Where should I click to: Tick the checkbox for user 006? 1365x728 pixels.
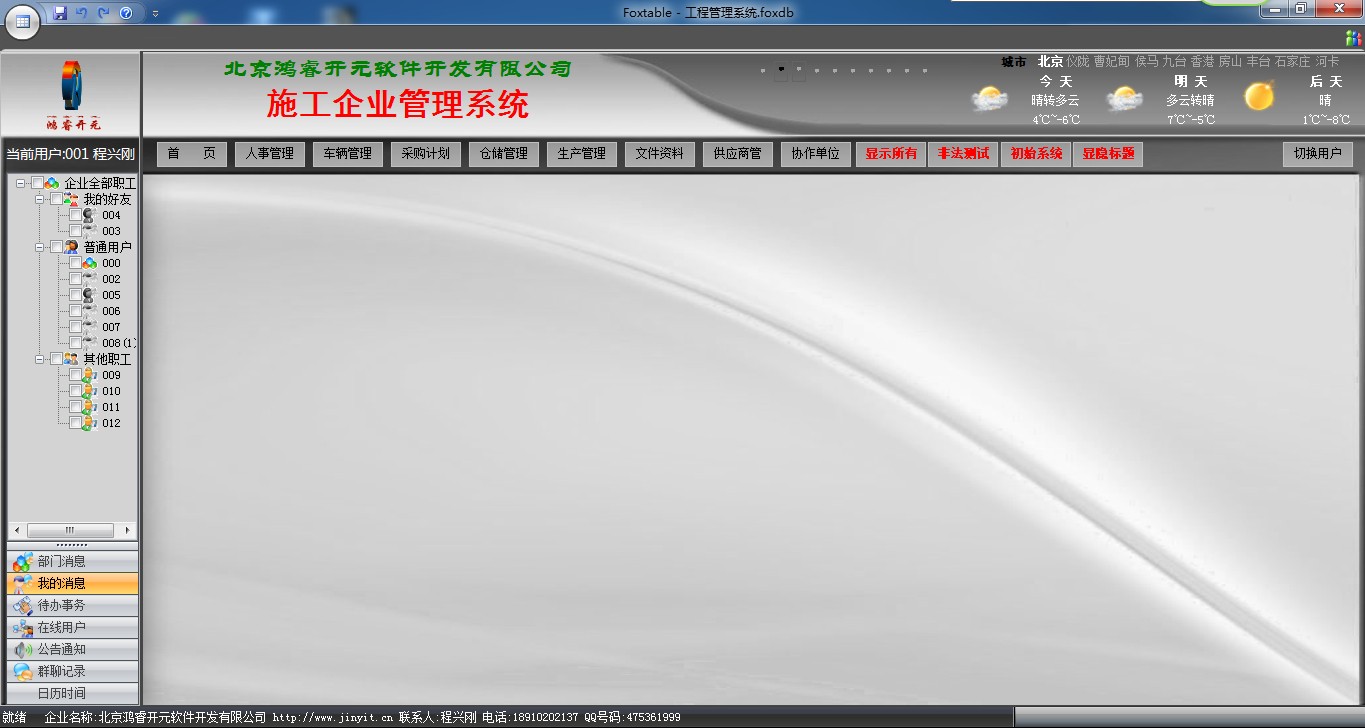(76, 311)
